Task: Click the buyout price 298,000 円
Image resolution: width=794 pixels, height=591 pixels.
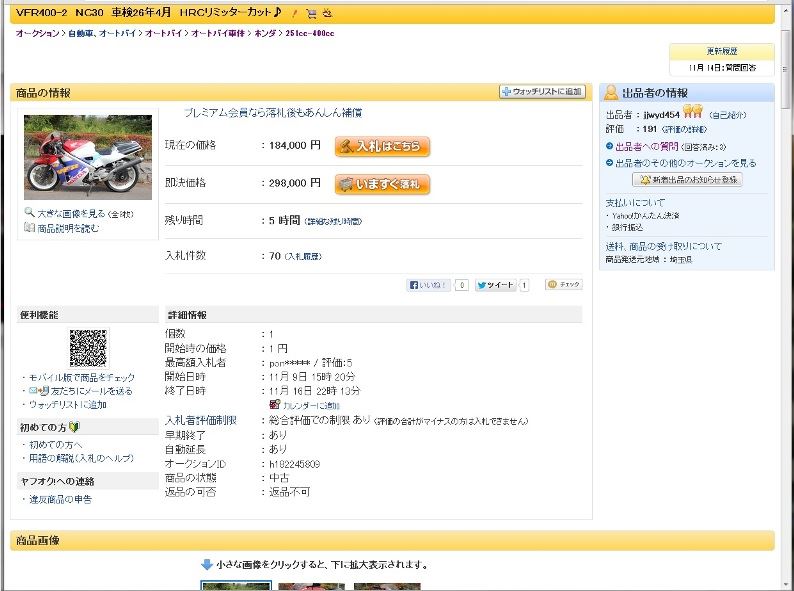Action: pyautogui.click(x=295, y=183)
